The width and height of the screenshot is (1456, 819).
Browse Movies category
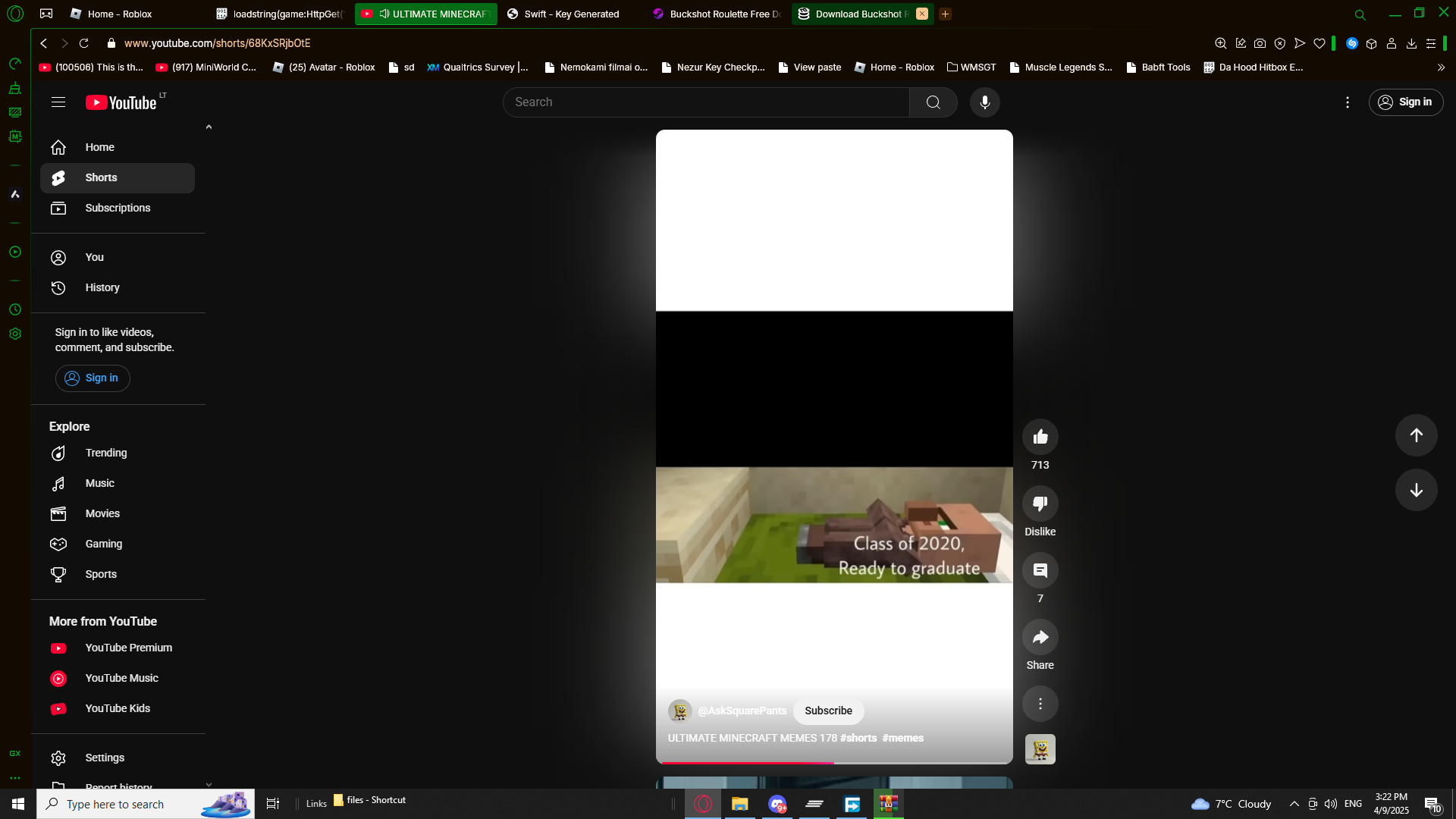tap(118, 513)
